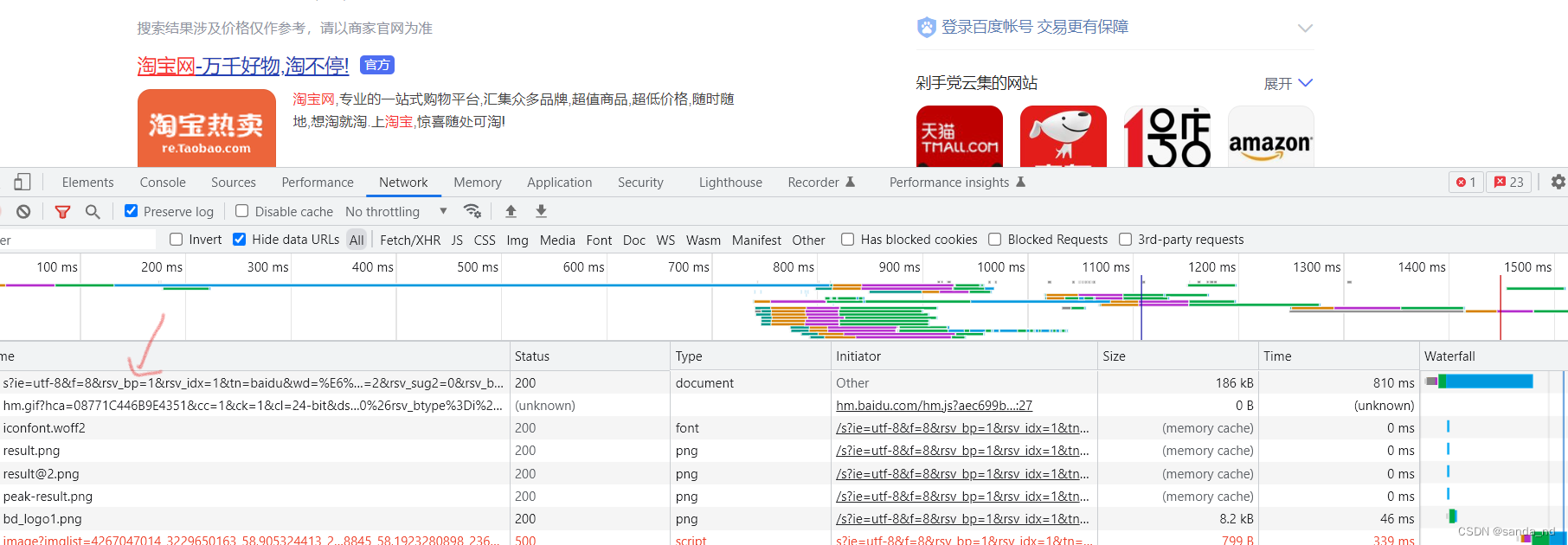
Task: Open the Sources tab
Action: pyautogui.click(x=234, y=182)
